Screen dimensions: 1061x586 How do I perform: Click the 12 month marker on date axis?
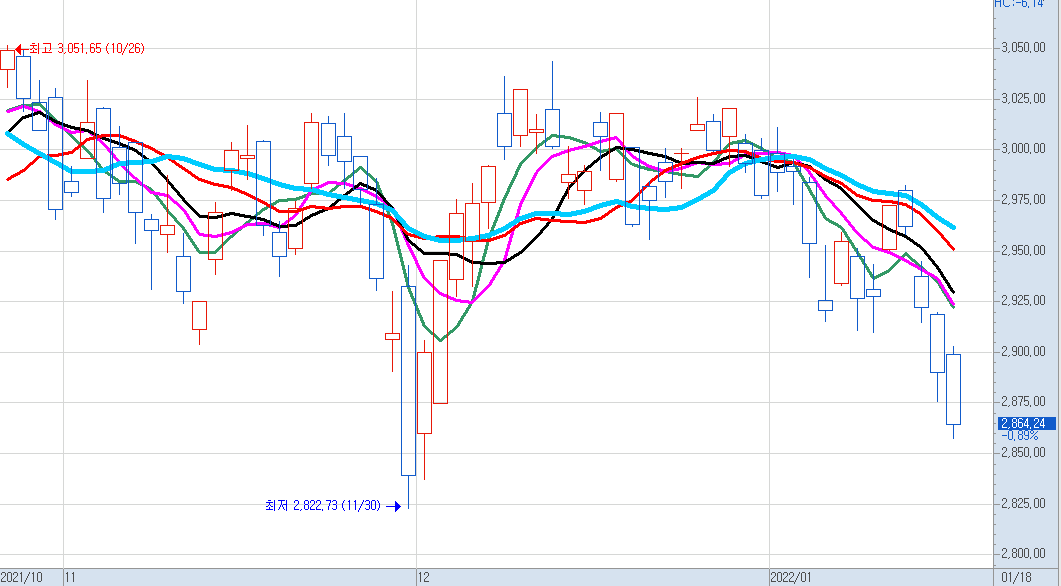coord(424,578)
